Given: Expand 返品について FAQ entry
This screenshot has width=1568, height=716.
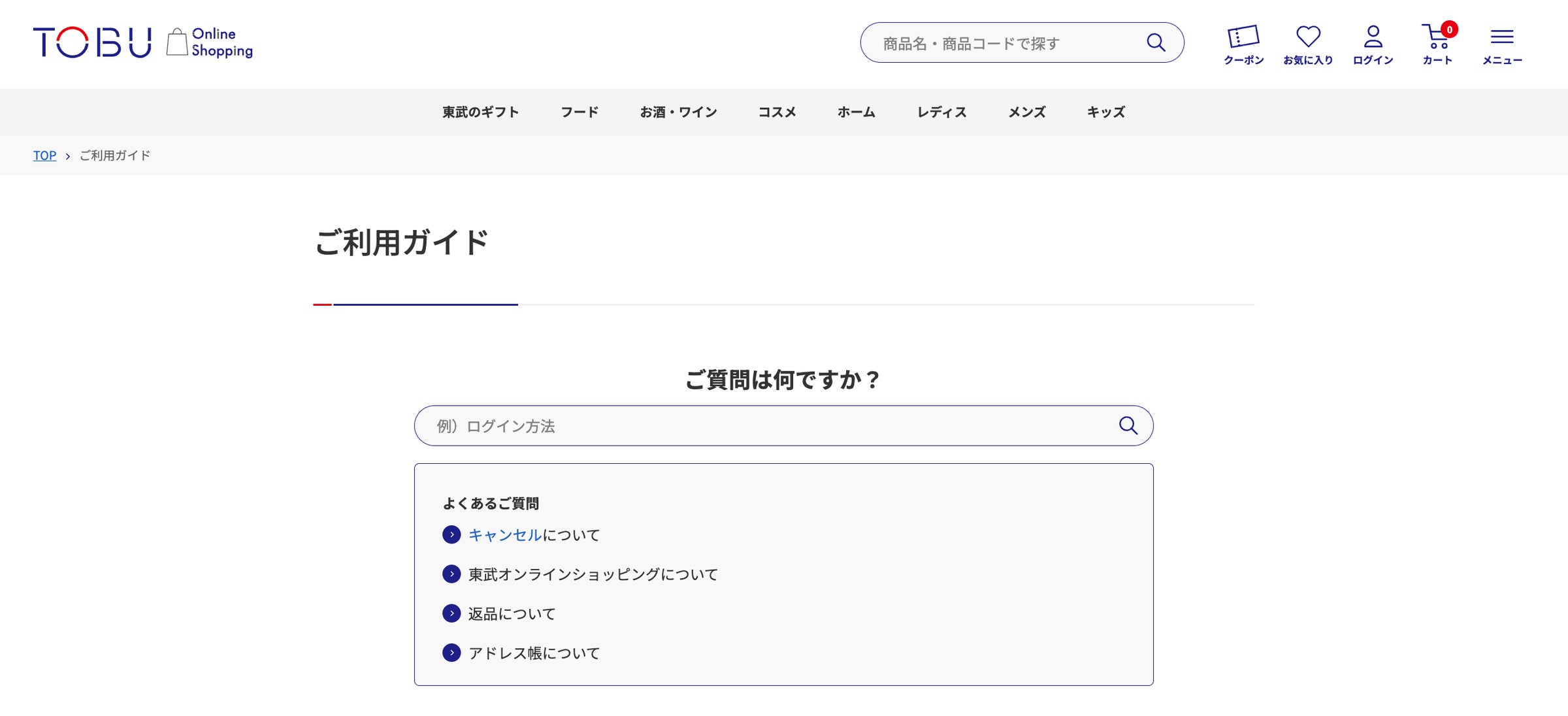Looking at the screenshot, I should point(511,613).
